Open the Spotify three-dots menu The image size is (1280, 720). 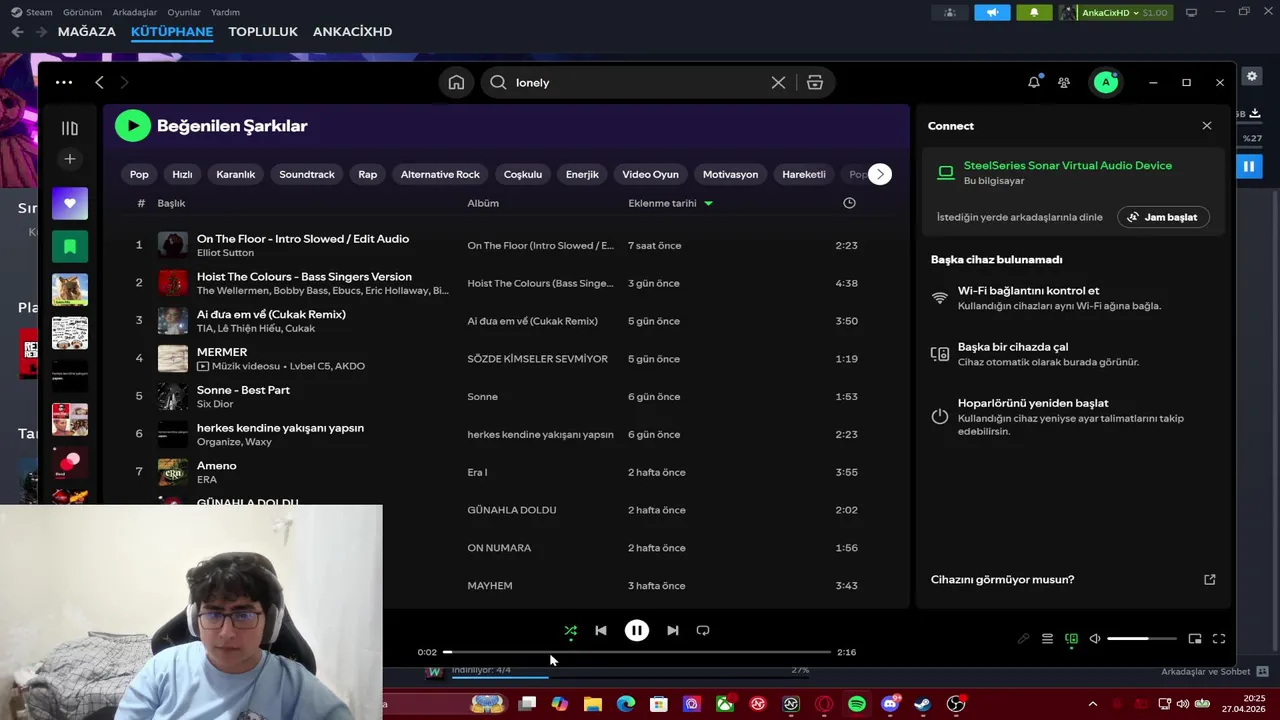click(x=64, y=83)
